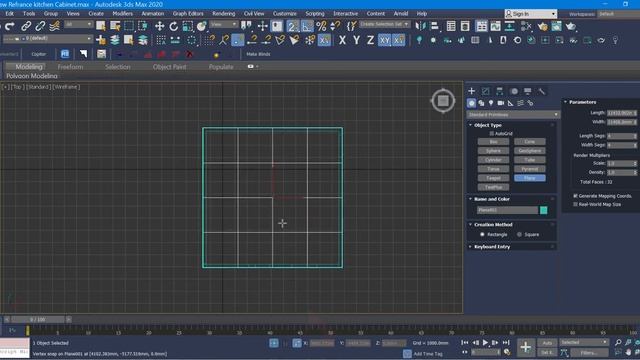The image size is (640, 360).
Task: Click the Mirror tool icon
Action: pos(420,27)
